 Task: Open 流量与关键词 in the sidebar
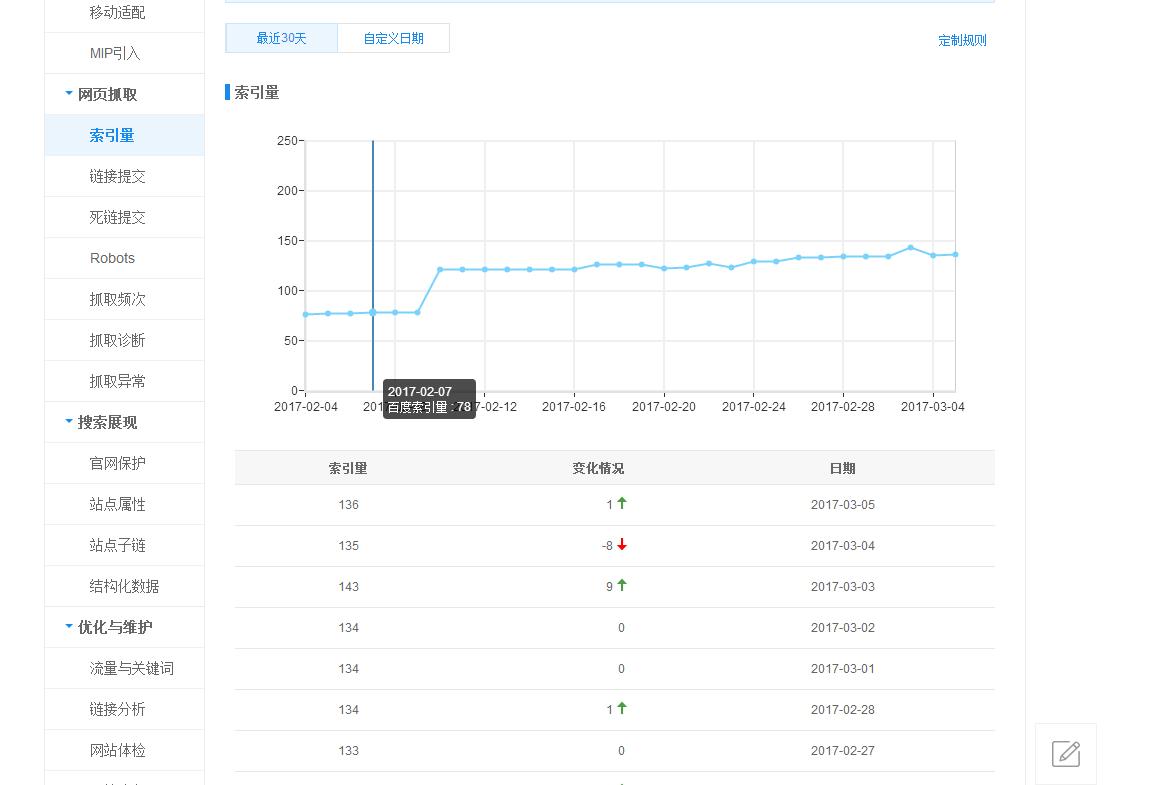(x=131, y=668)
